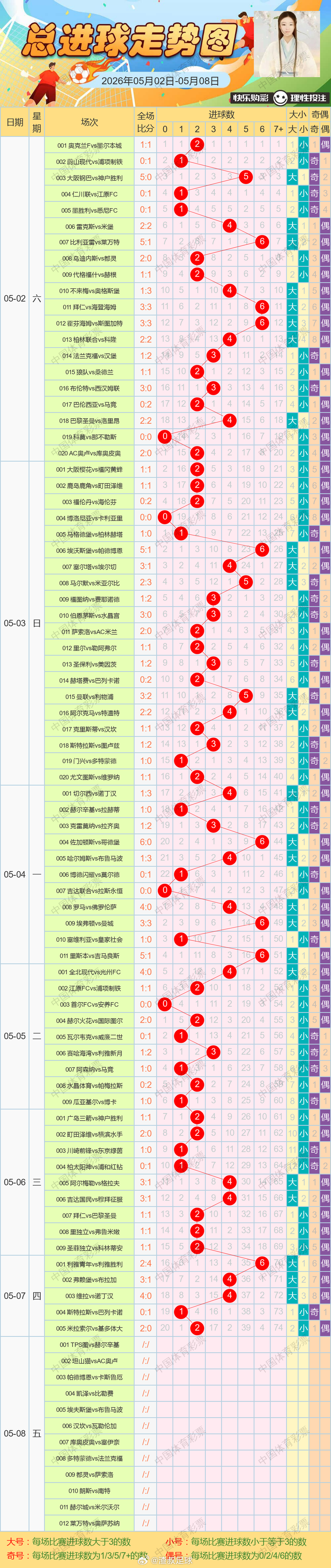Click match 001 利雅青年vs利雅胜利
331x1568 pixels.
tap(89, 1264)
